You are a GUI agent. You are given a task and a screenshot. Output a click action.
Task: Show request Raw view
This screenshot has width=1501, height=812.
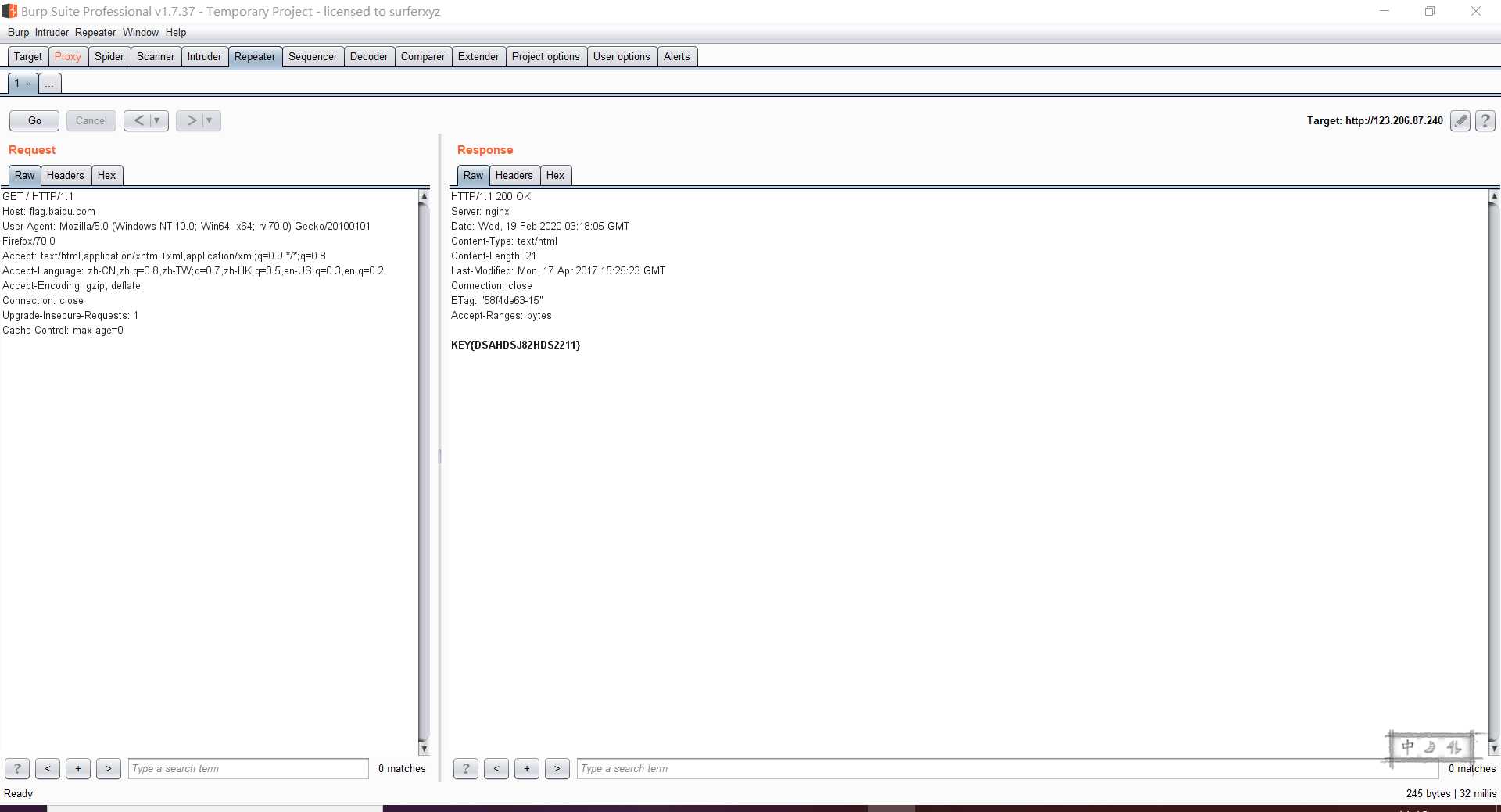coord(24,176)
